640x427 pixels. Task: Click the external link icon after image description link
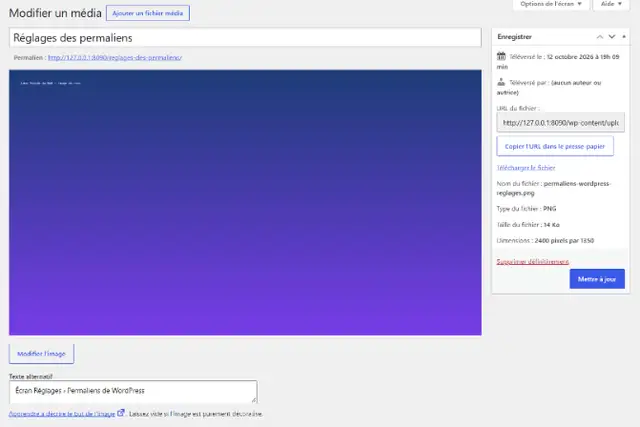pyautogui.click(x=120, y=413)
